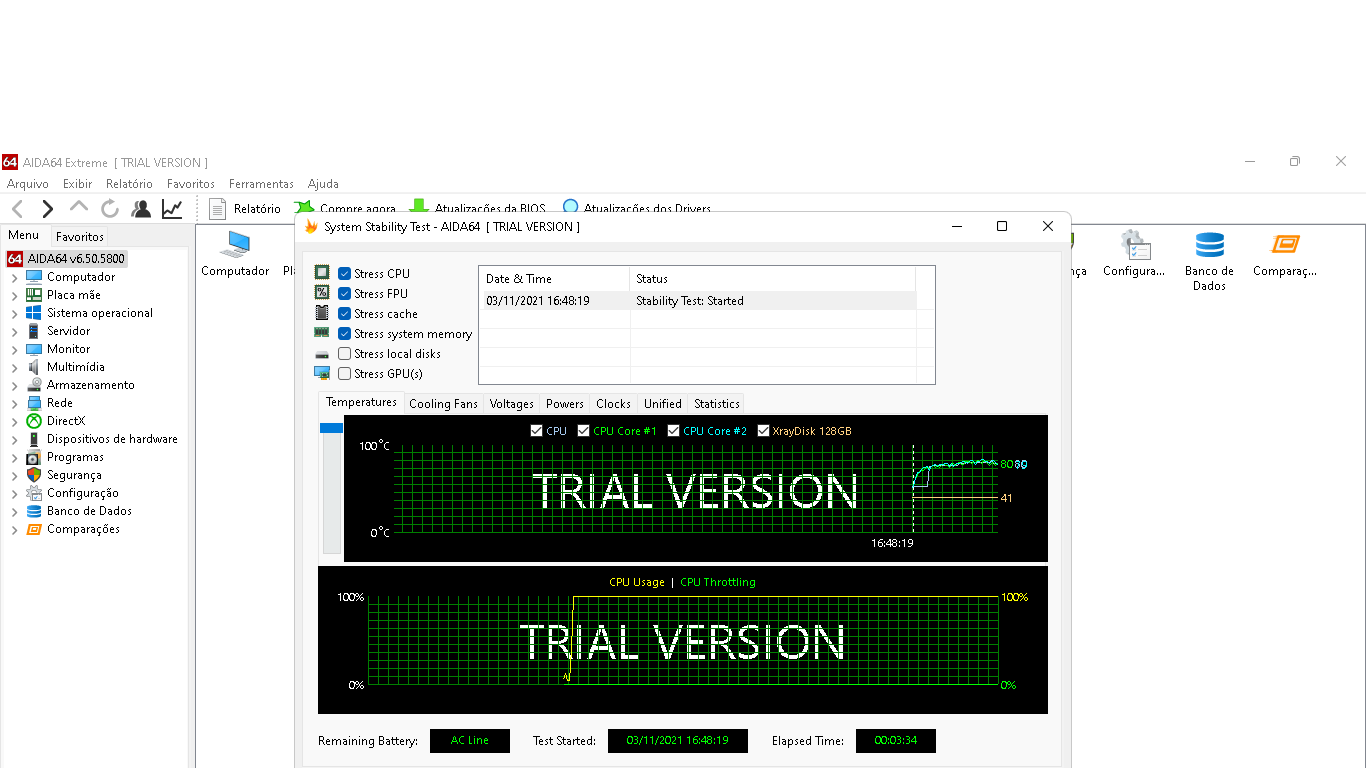Toggle the CPU graph checkbox

click(x=537, y=431)
